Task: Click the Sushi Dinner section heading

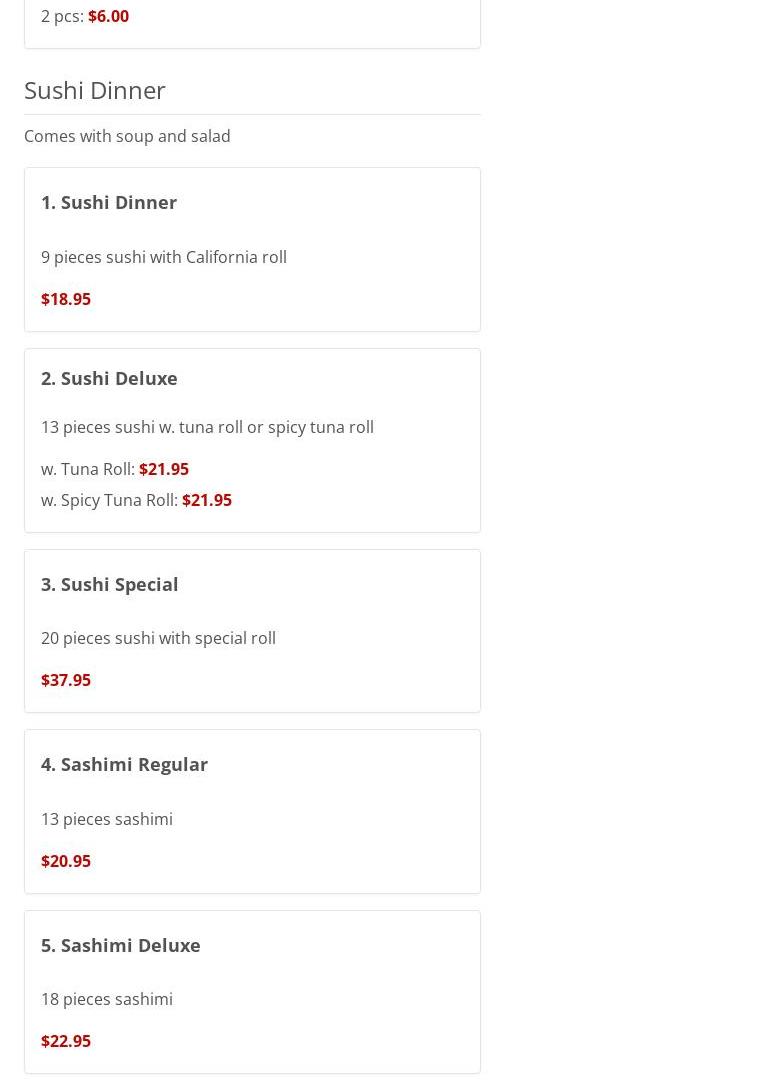Action: click(95, 90)
